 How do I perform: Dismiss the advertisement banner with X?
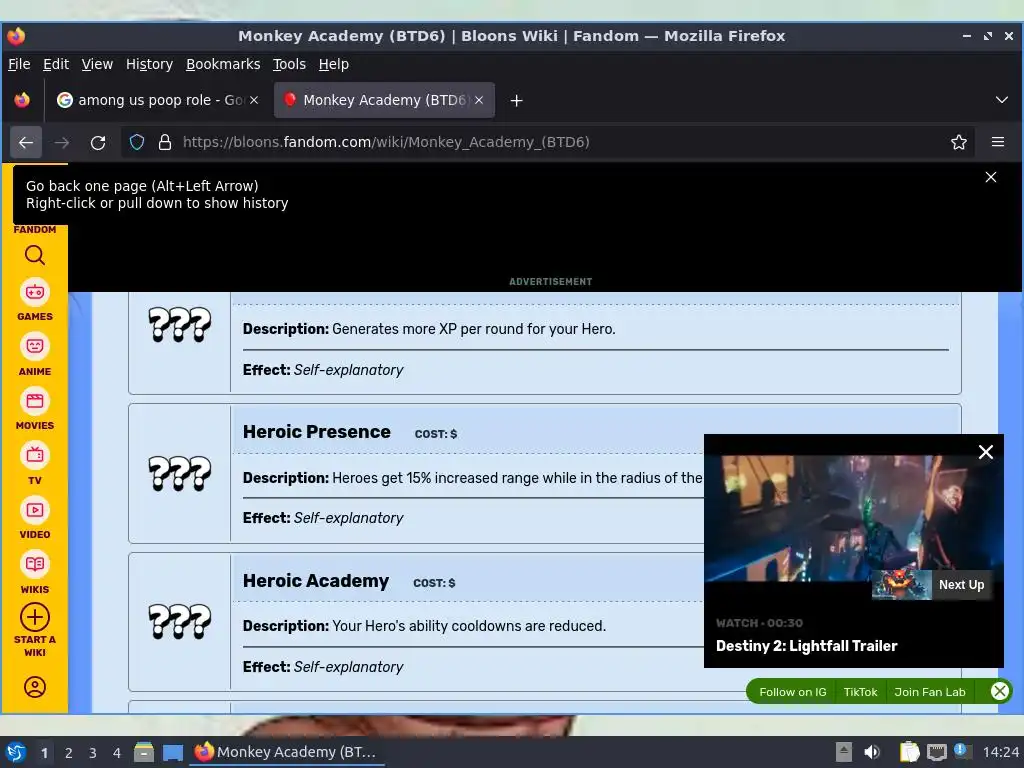point(991,177)
